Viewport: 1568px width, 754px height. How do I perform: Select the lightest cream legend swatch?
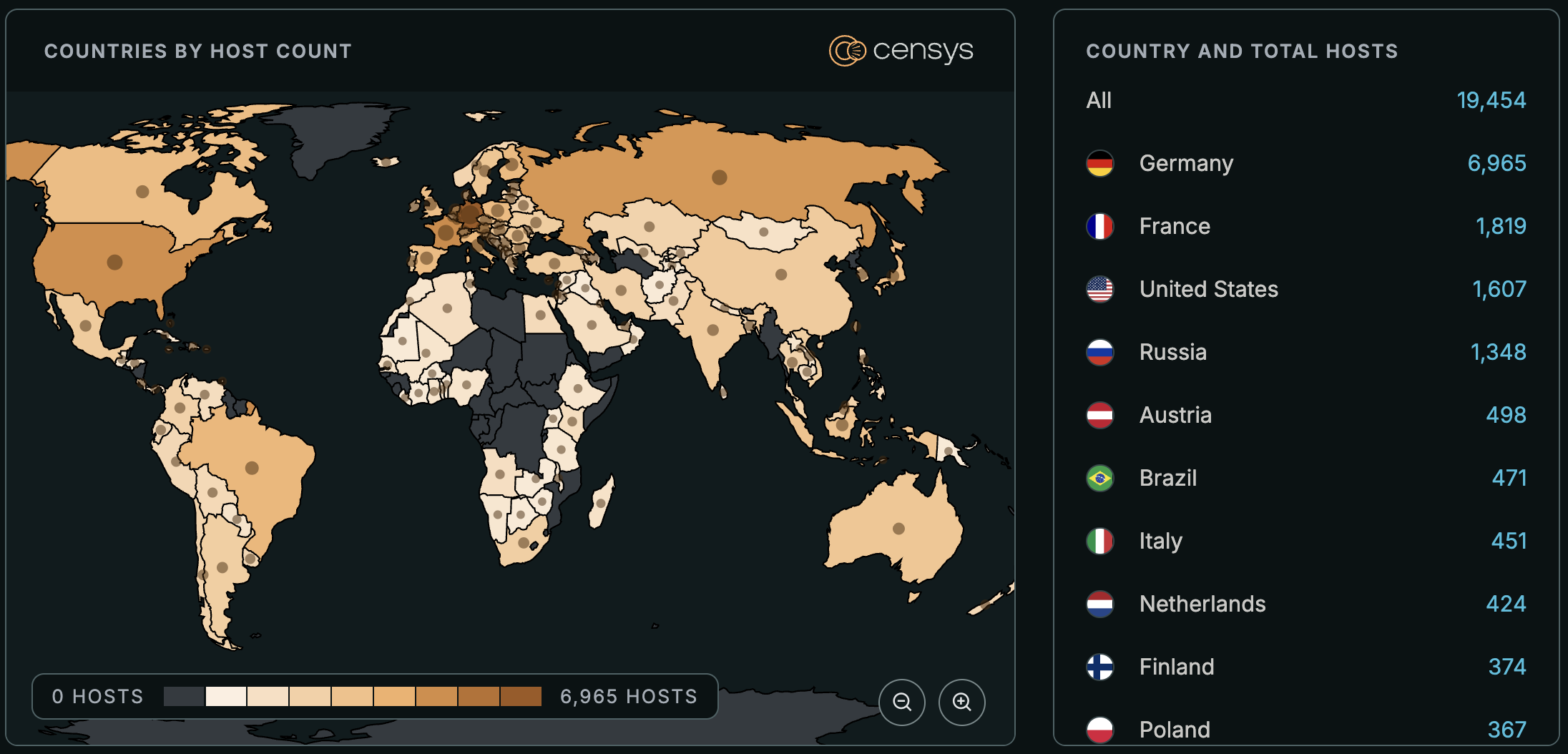(226, 696)
